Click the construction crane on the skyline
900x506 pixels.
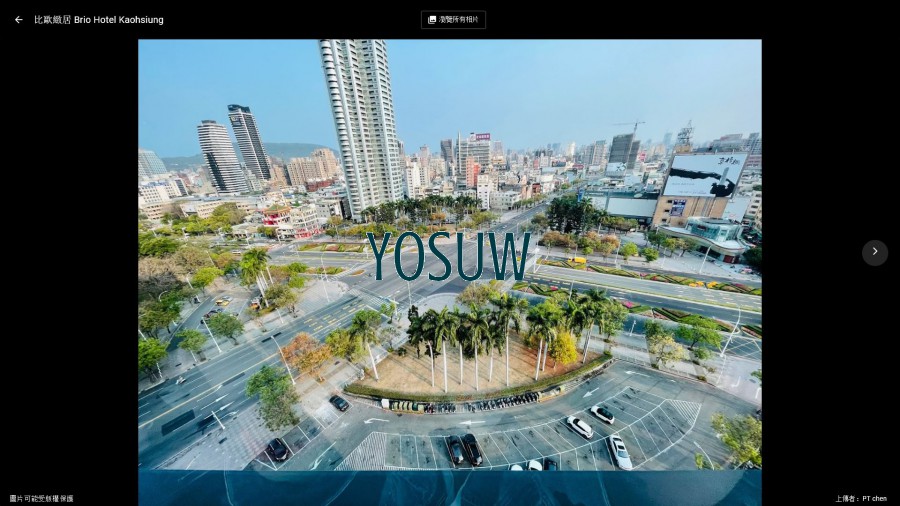click(632, 127)
